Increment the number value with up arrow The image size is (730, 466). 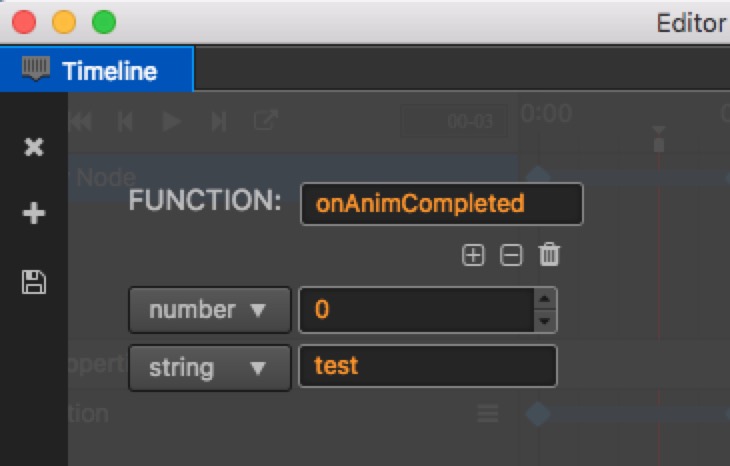coord(545,299)
